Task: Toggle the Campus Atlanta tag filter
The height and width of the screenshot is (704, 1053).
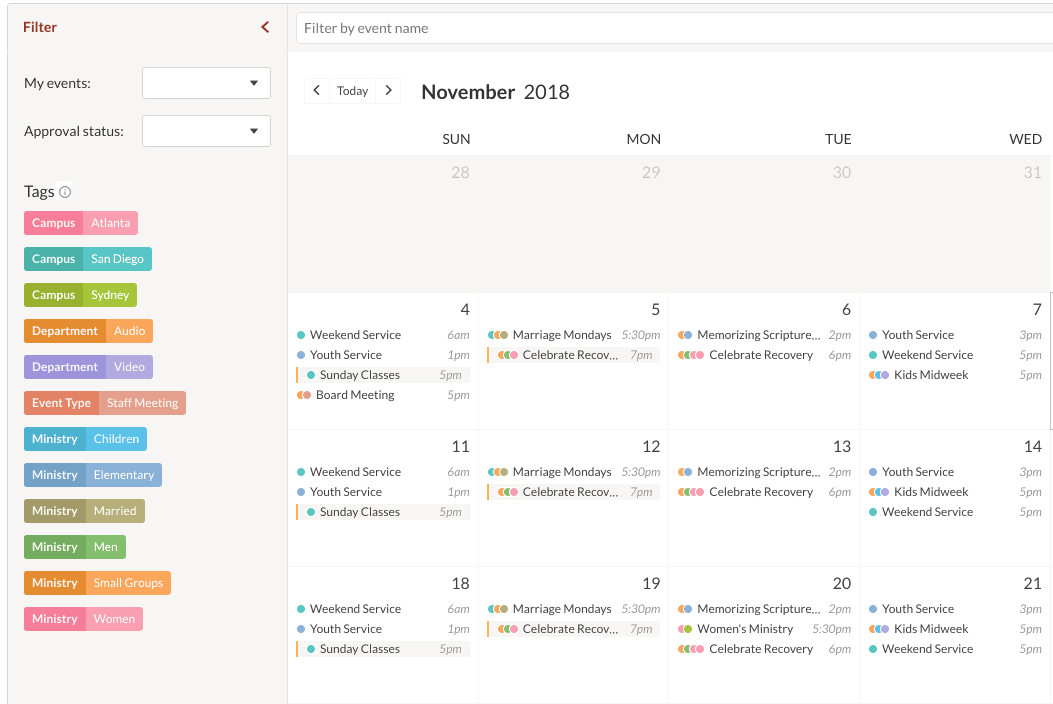Action: [x=81, y=223]
